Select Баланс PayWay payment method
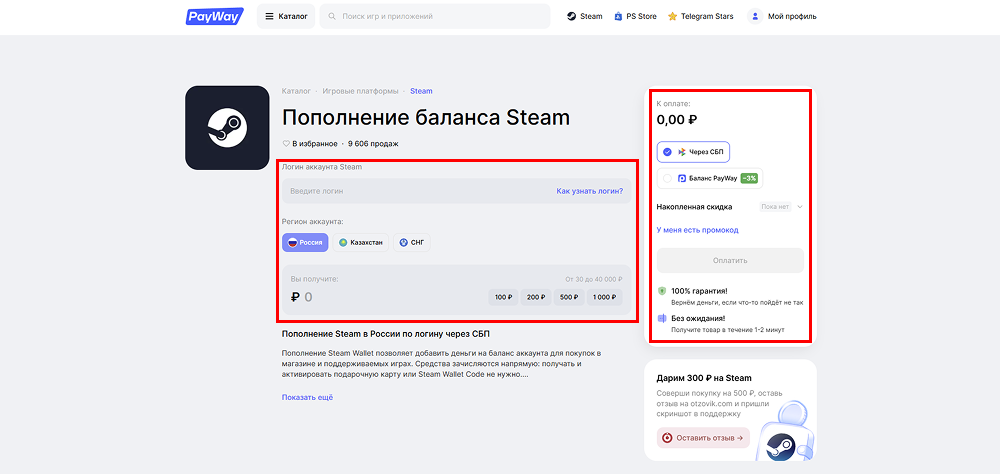The image size is (1000, 474). point(710,179)
